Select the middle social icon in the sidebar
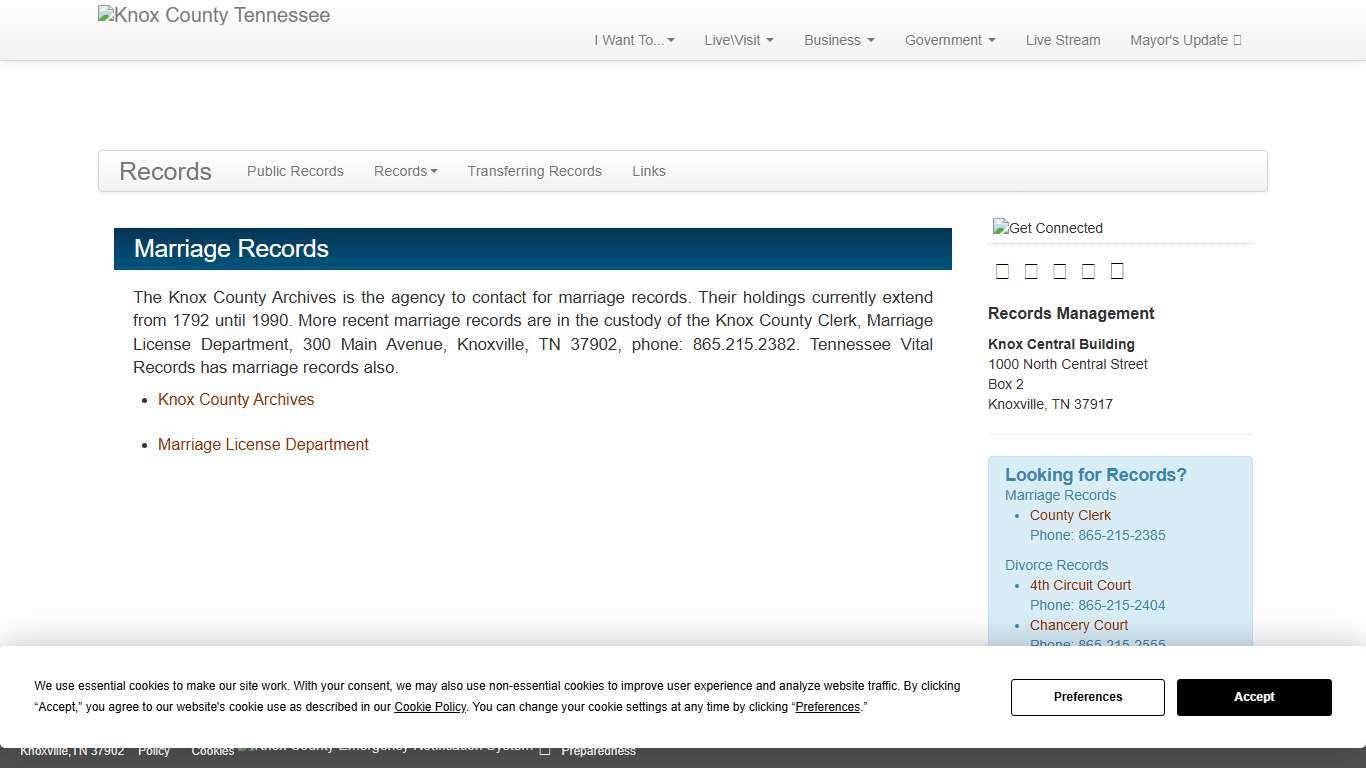The height and width of the screenshot is (768, 1366). pyautogui.click(x=1060, y=270)
